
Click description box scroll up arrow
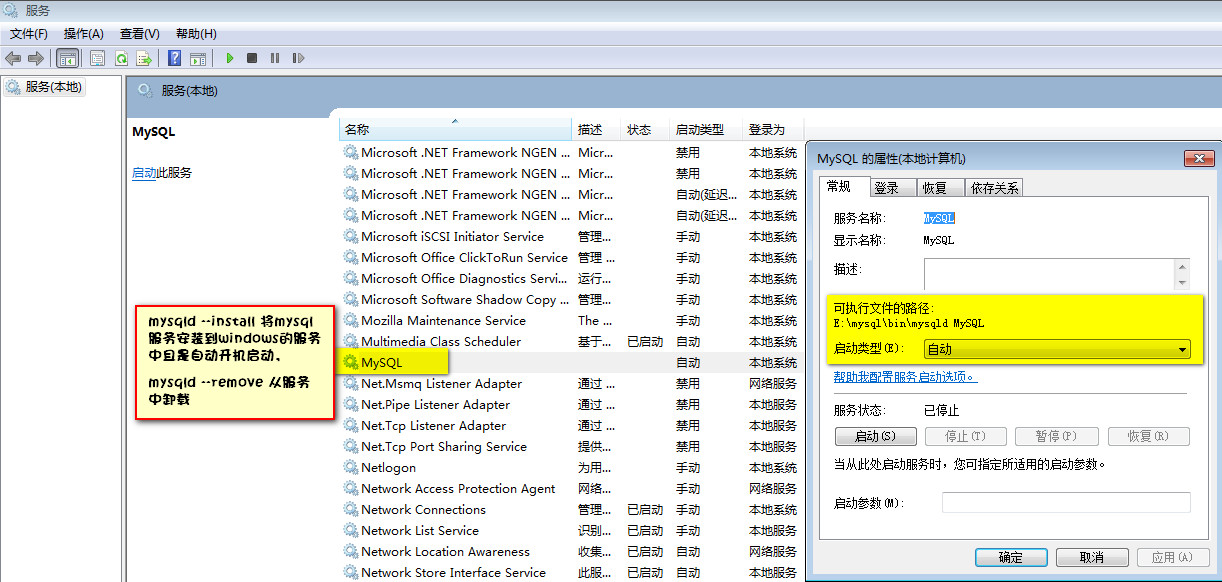(1184, 266)
